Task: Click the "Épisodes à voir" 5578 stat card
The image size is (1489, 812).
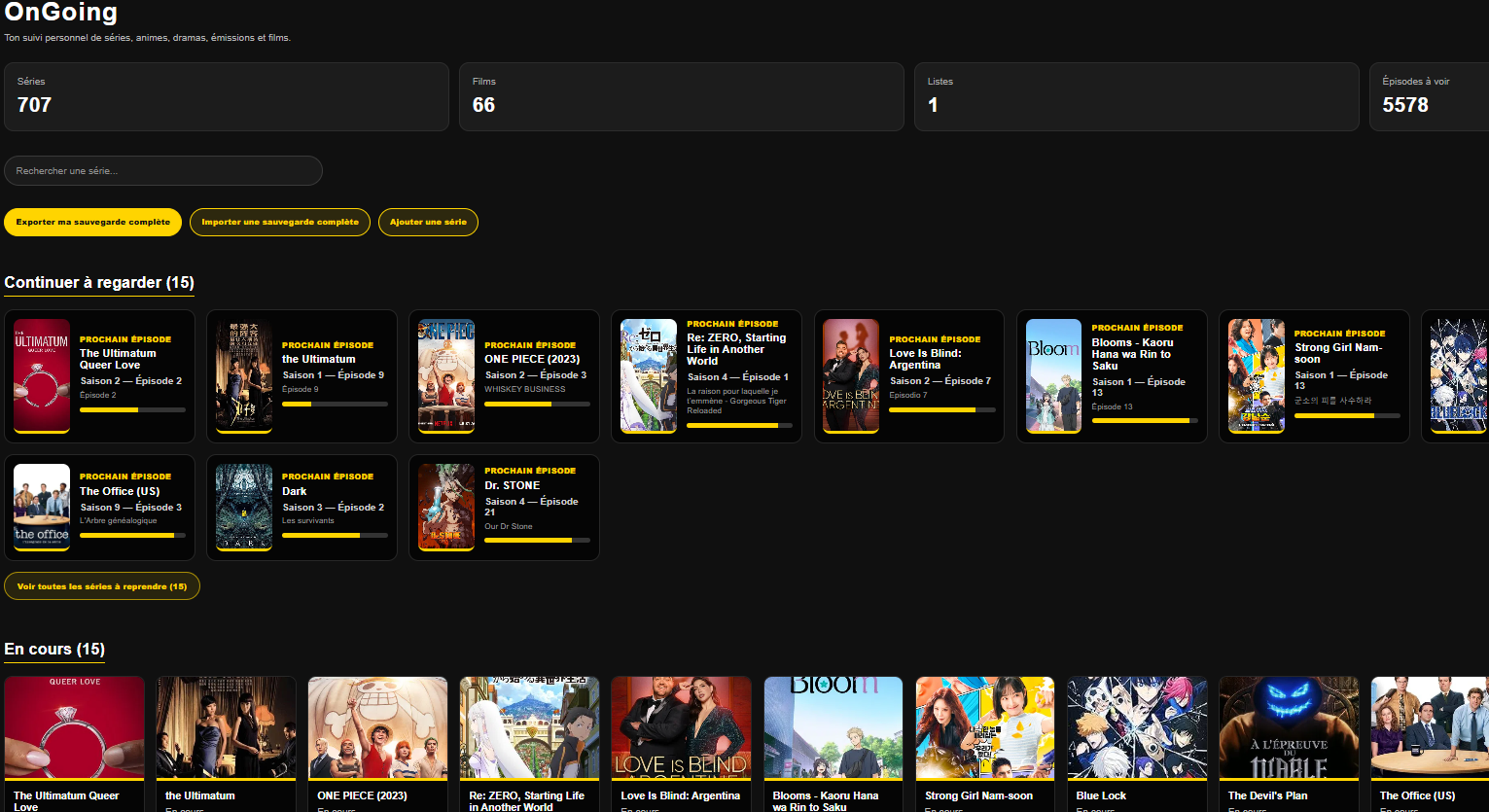Action: 1429,96
